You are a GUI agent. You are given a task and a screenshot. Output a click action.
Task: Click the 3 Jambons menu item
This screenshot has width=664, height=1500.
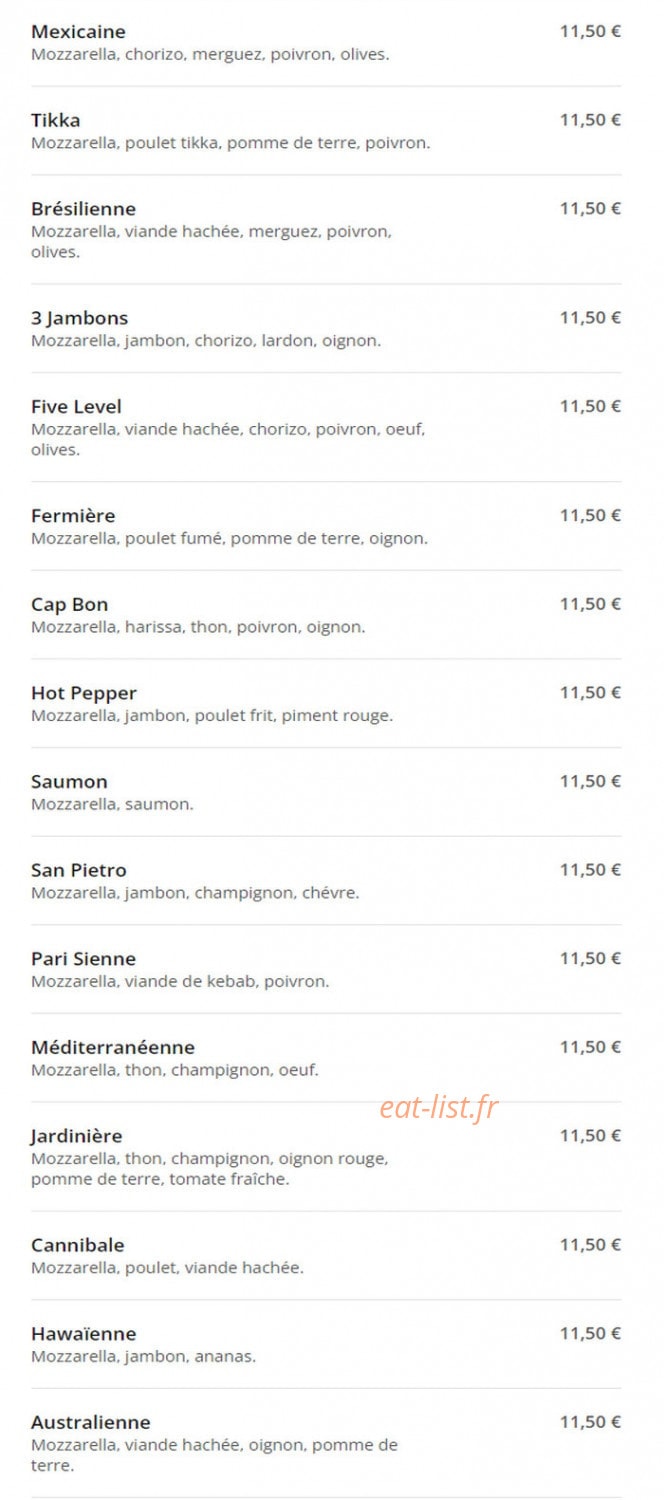pos(80,318)
